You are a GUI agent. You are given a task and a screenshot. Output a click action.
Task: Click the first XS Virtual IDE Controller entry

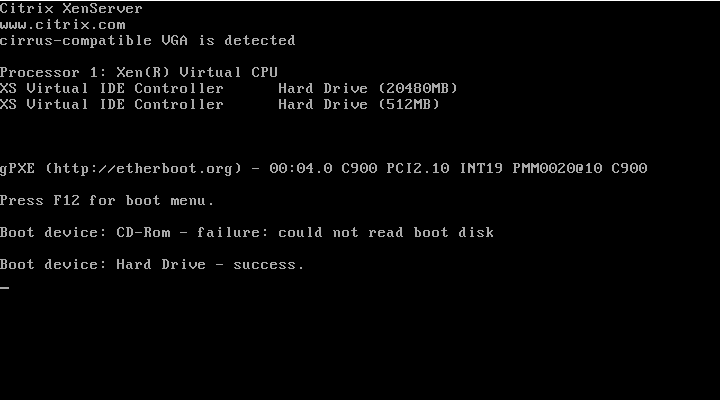pos(112,89)
